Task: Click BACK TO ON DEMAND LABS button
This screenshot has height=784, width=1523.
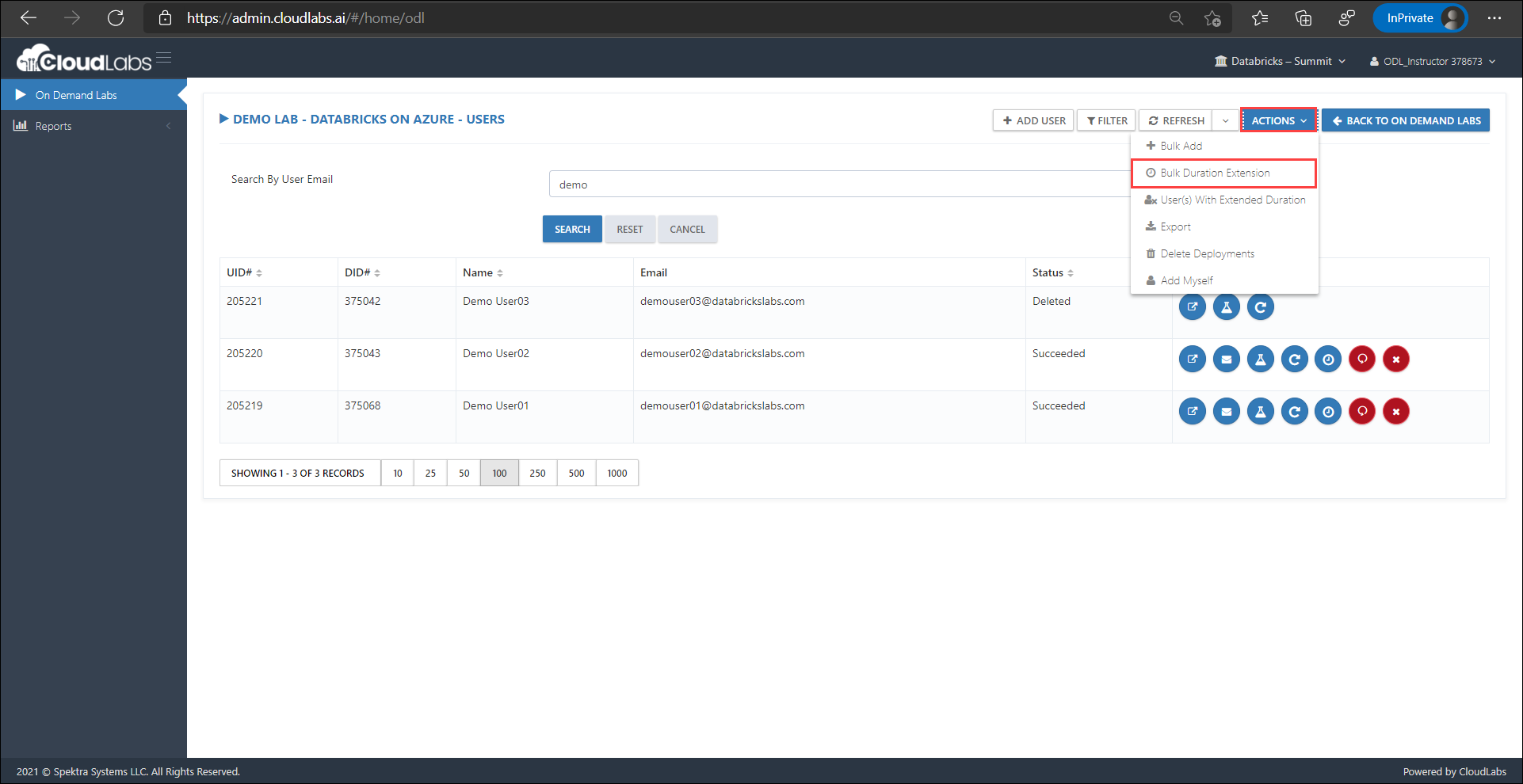Action: click(1406, 120)
